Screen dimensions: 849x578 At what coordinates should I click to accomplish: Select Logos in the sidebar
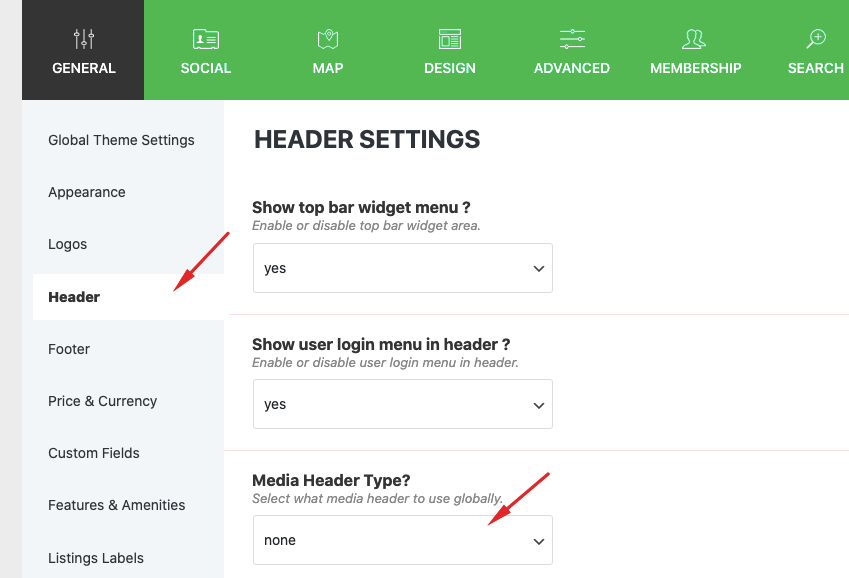click(68, 244)
